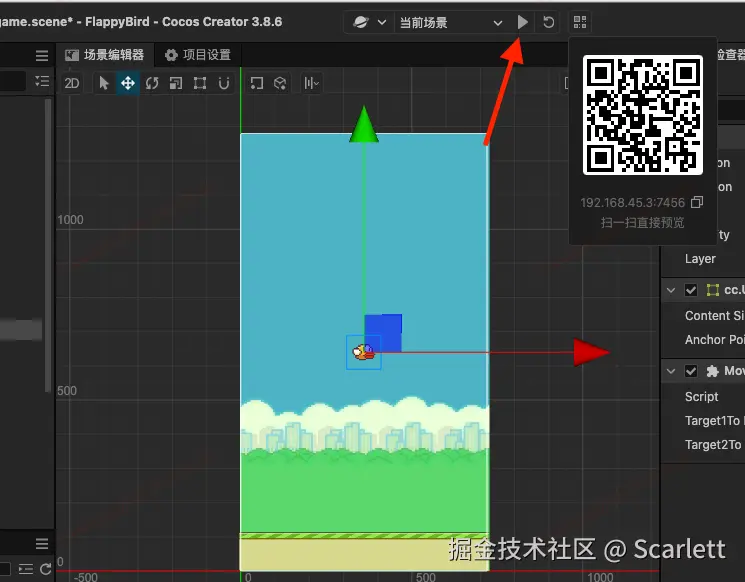The height and width of the screenshot is (582, 745).
Task: Click the play preview button
Action: tap(522, 22)
